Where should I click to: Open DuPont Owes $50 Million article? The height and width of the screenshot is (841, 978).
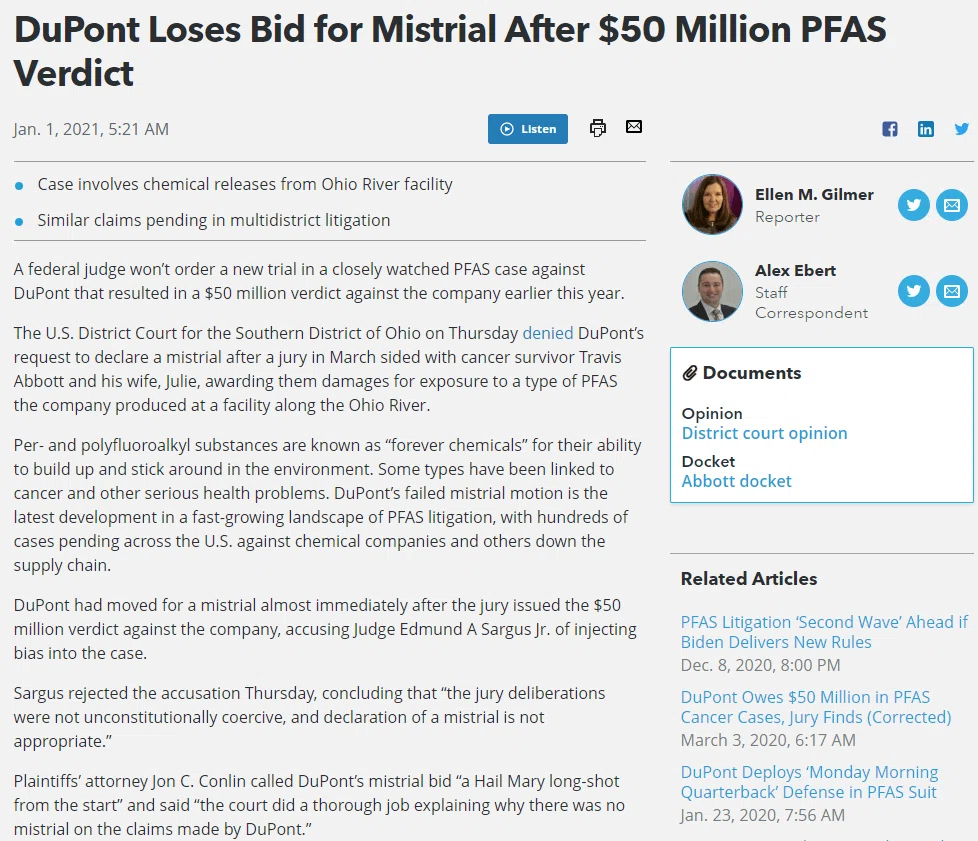tap(816, 707)
